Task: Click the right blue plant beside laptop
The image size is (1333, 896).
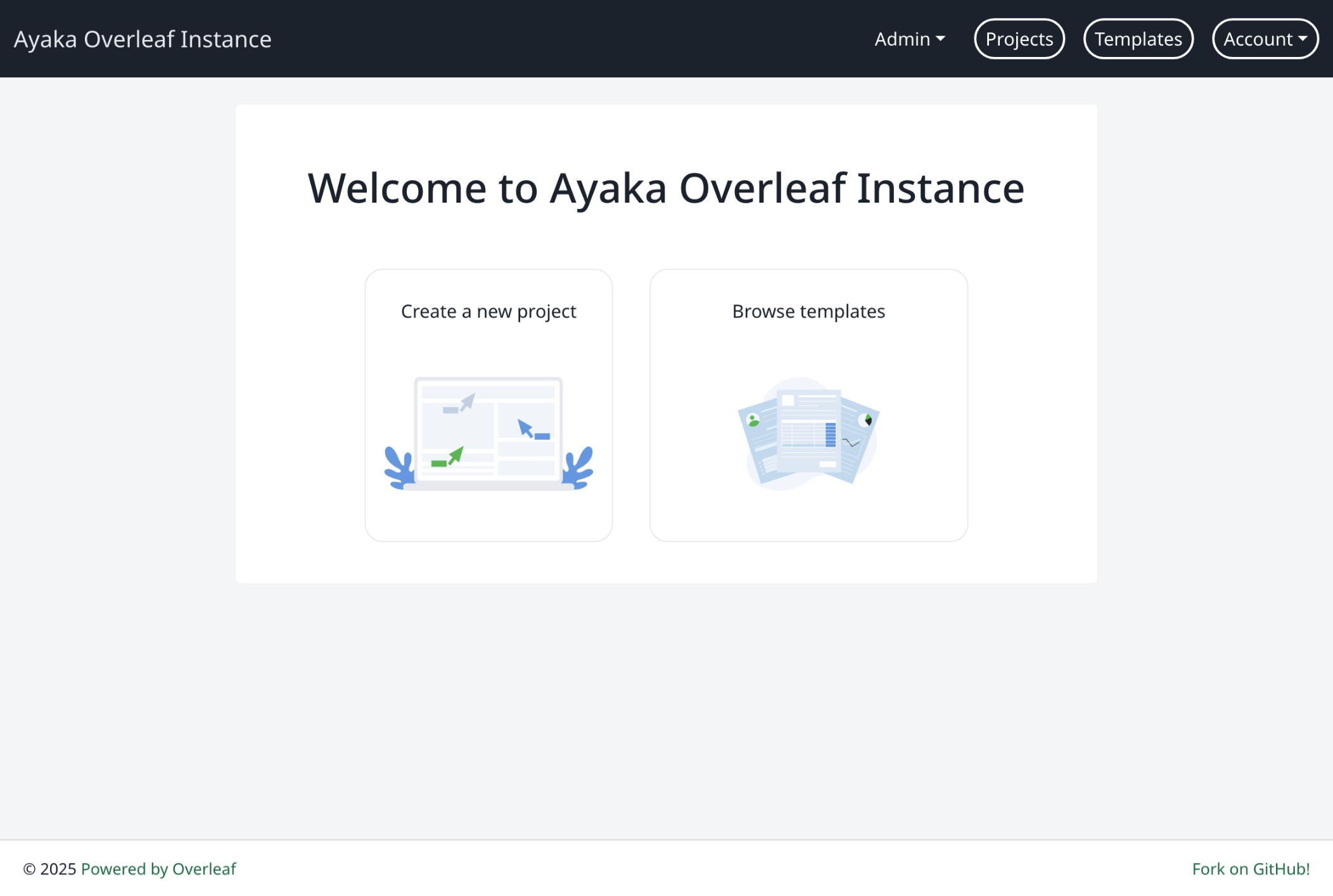Action: 578,467
